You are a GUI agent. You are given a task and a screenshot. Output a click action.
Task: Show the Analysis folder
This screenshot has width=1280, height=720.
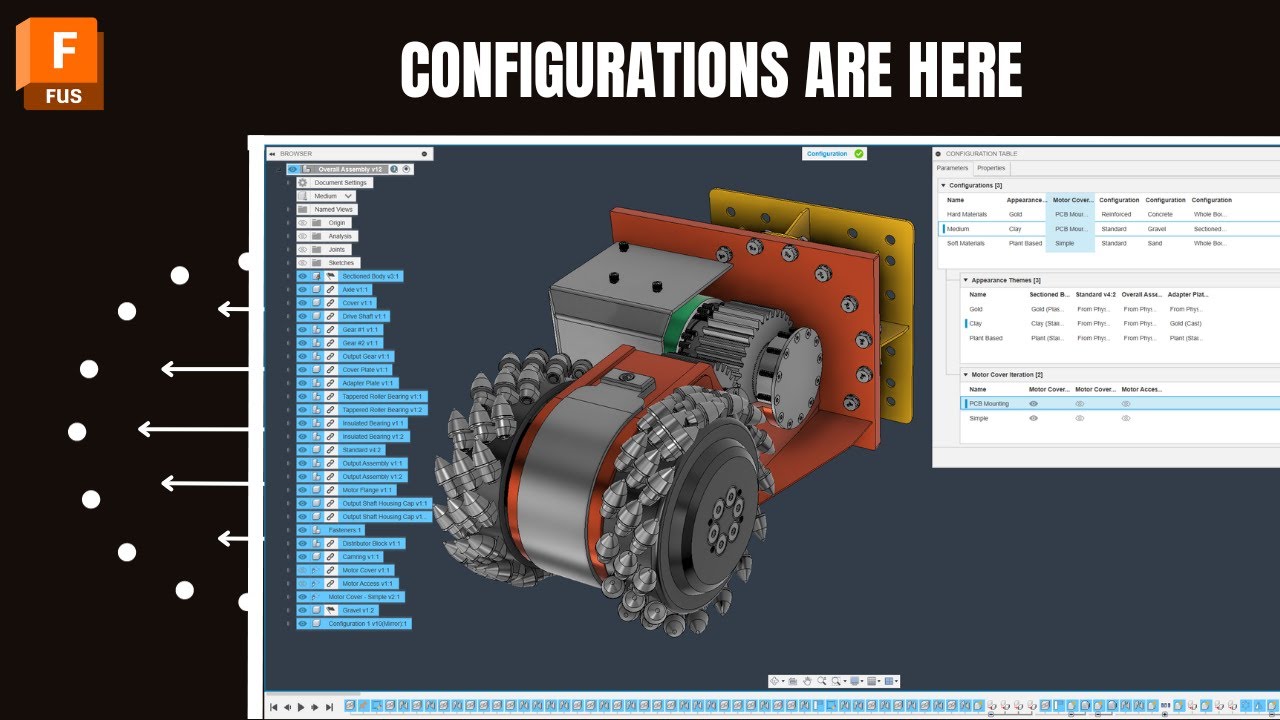pyautogui.click(x=302, y=236)
